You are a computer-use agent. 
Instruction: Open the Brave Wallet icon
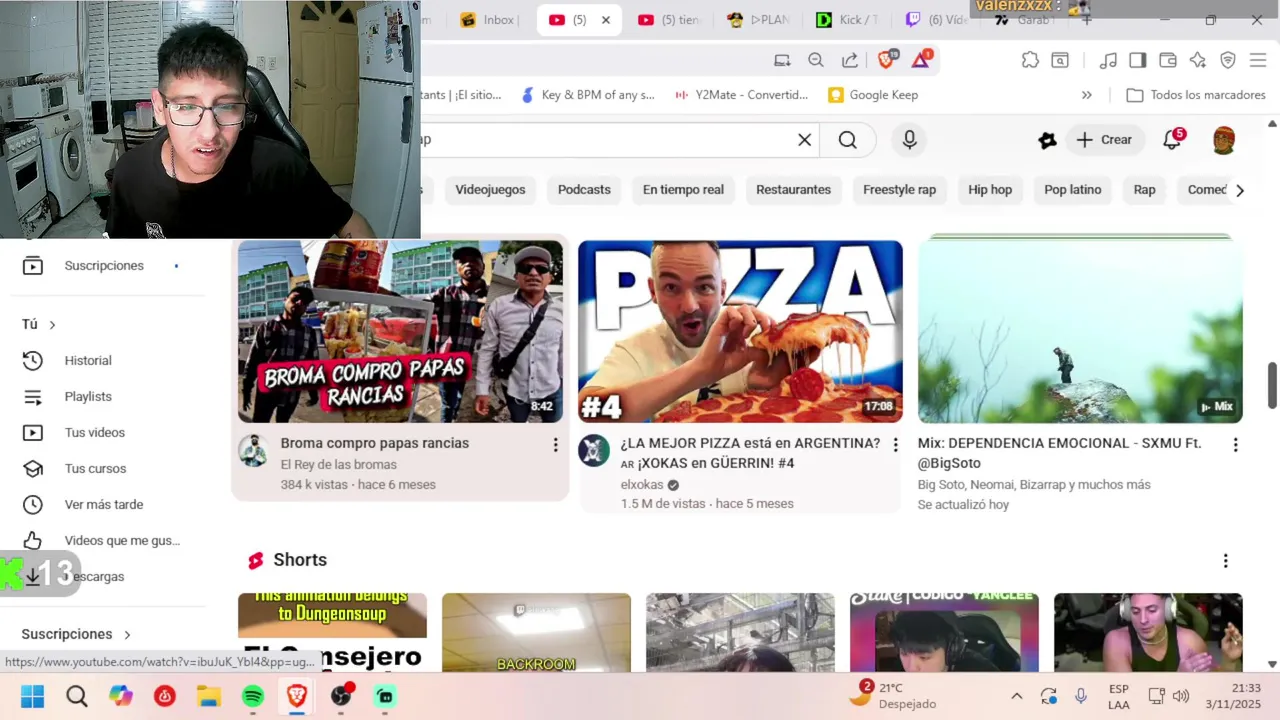point(1167,60)
